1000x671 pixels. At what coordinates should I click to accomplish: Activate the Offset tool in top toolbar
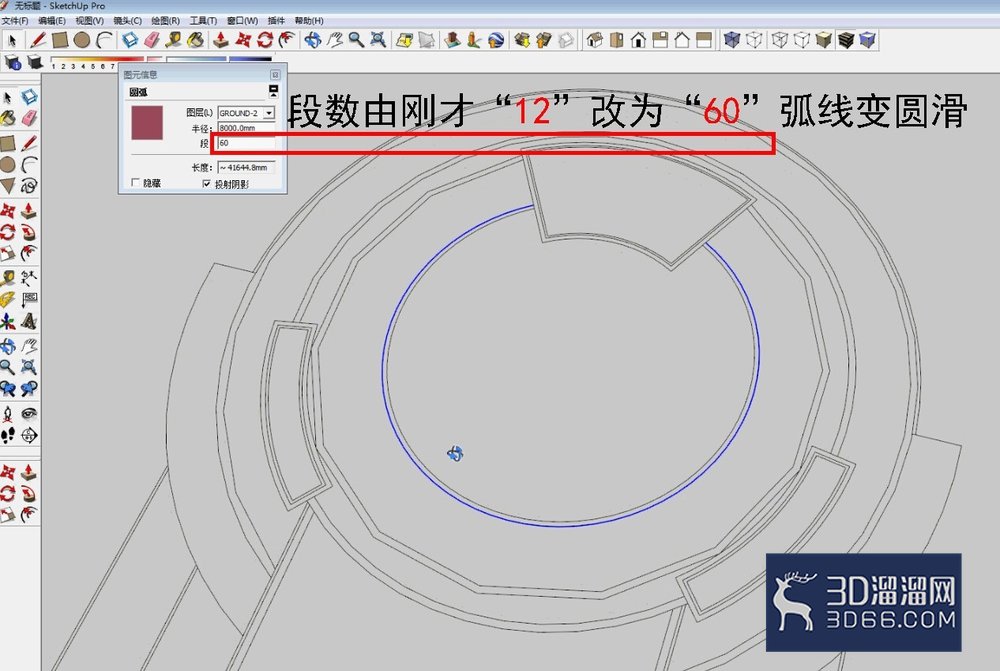point(286,40)
